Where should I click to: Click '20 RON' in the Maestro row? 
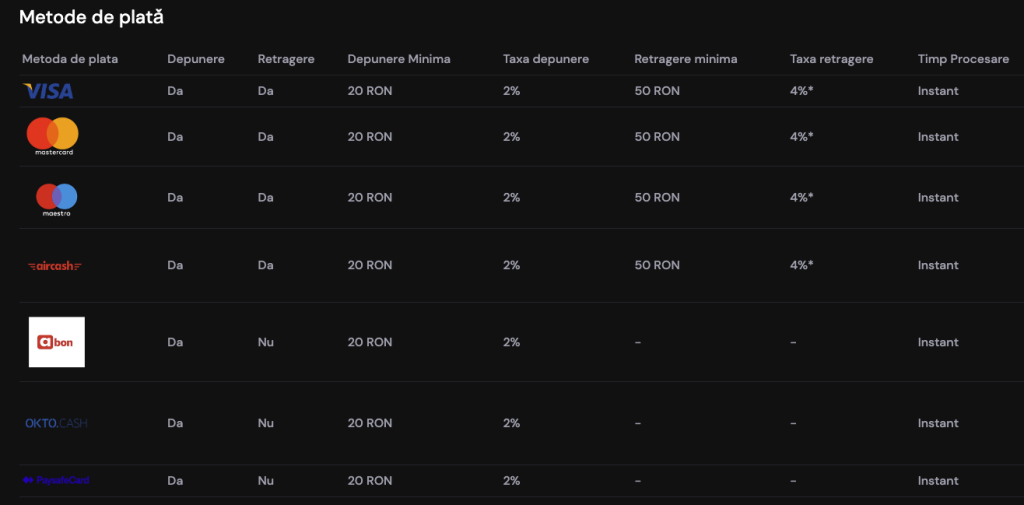[370, 197]
